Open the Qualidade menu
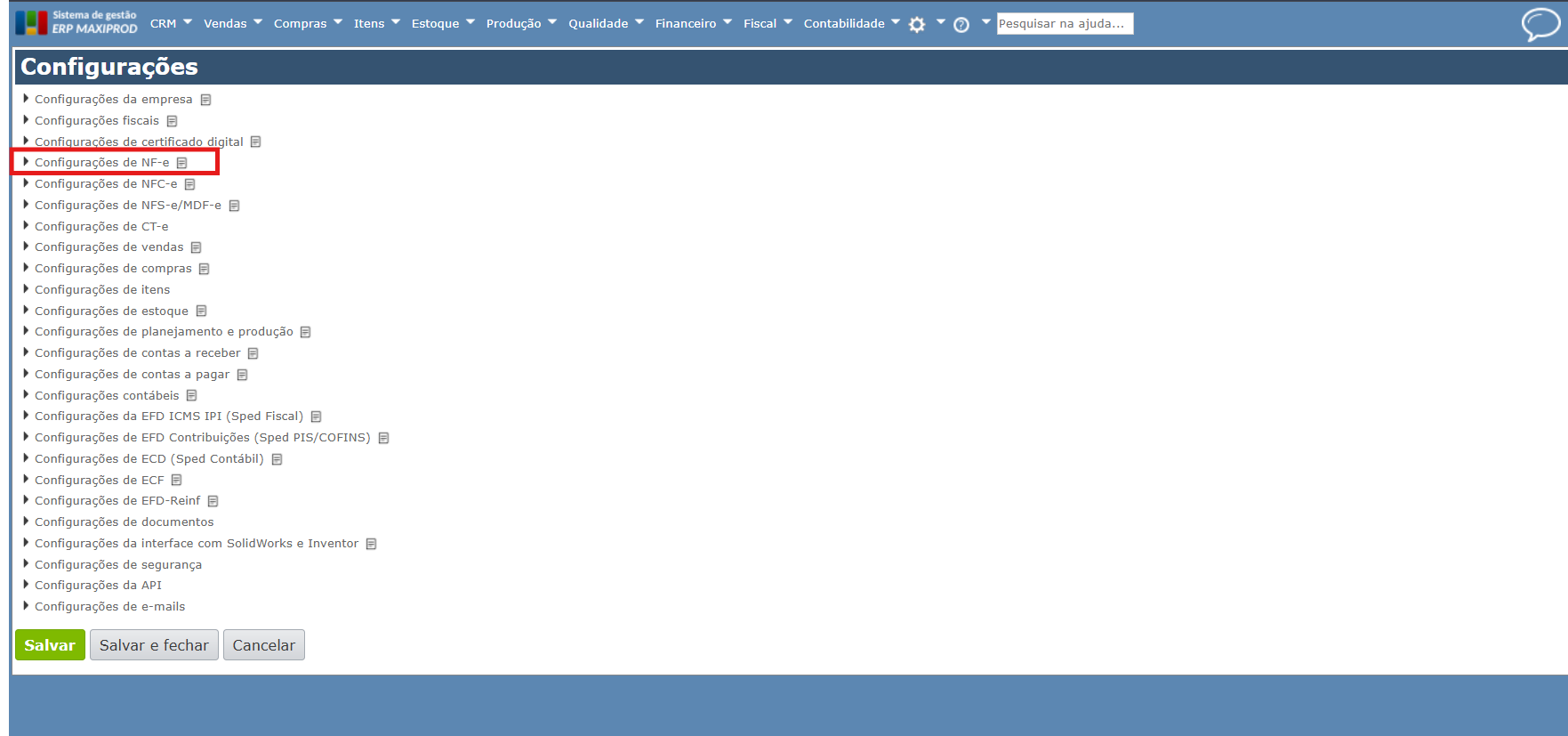Image resolution: width=1568 pixels, height=736 pixels. (x=606, y=24)
